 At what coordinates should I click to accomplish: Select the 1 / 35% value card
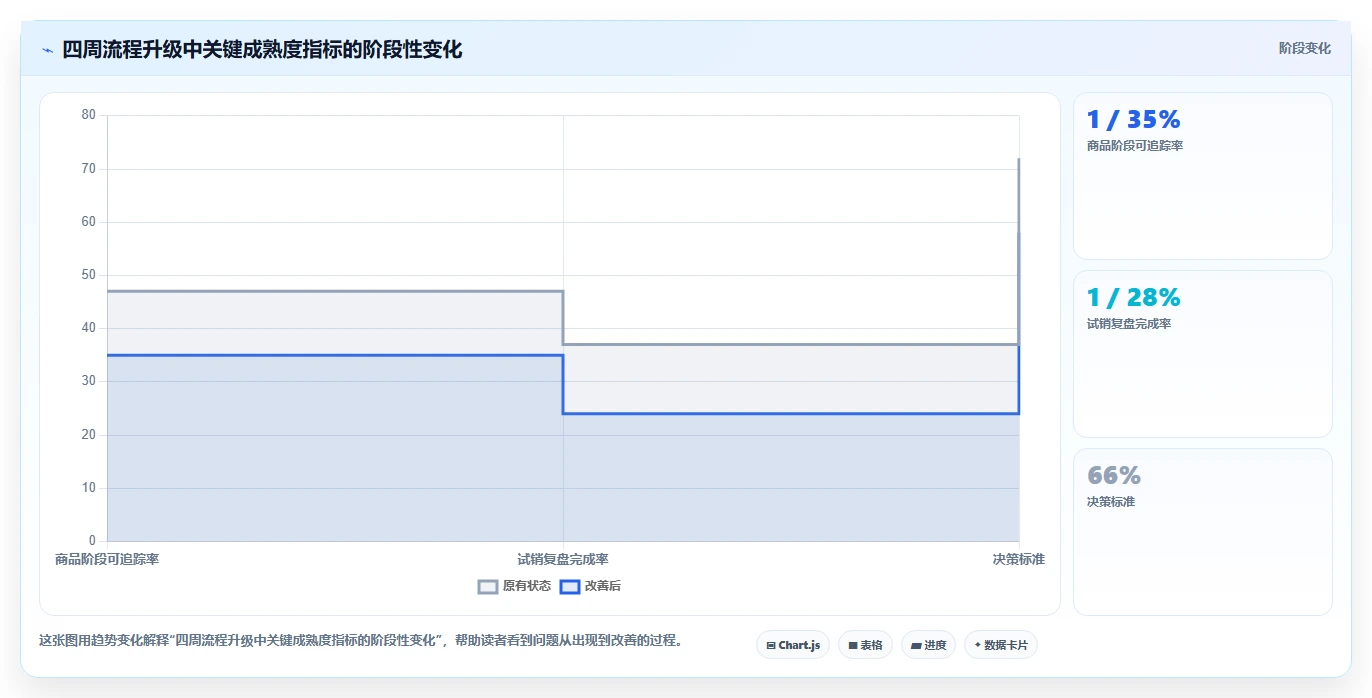tap(1203, 176)
